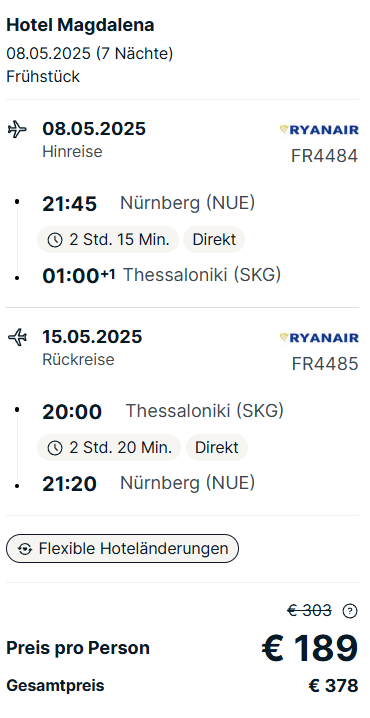Click the 08.05.2025 Hinreise date heading
Screen dimensions: 370x718
coord(94,129)
